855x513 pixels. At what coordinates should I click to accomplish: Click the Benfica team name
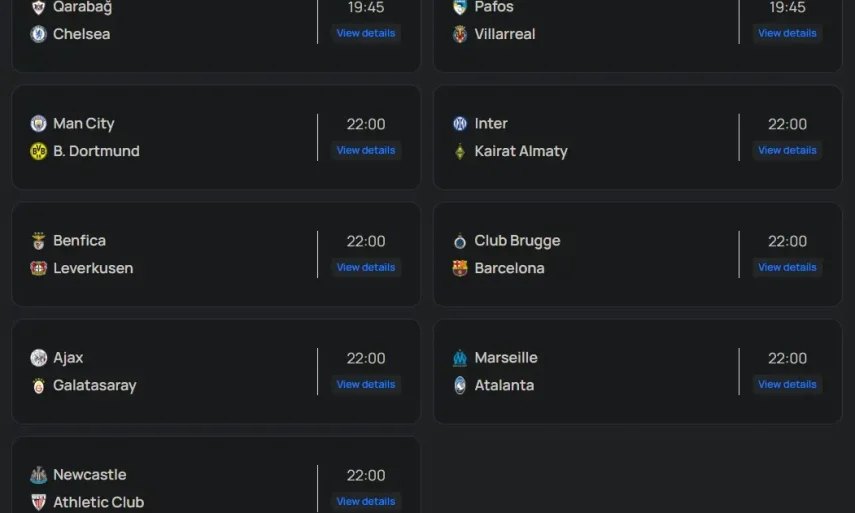coord(79,241)
